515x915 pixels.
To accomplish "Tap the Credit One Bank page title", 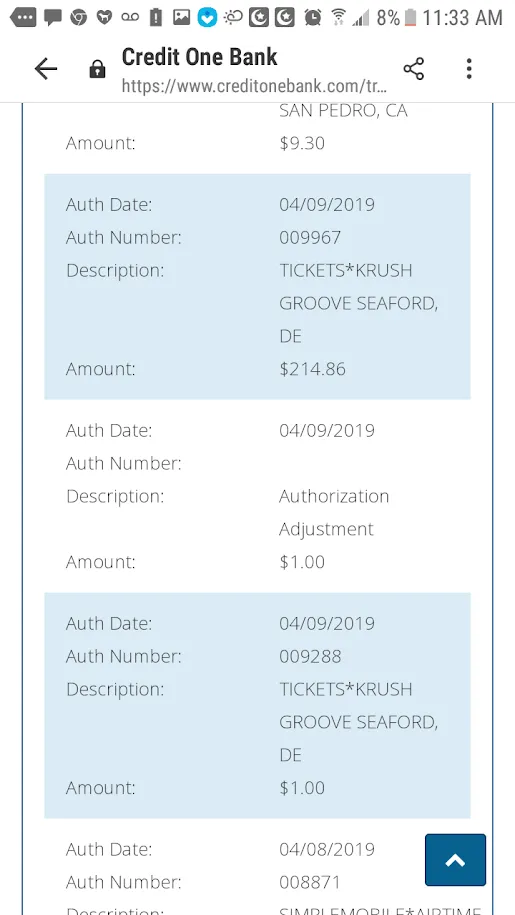I will pos(199,57).
